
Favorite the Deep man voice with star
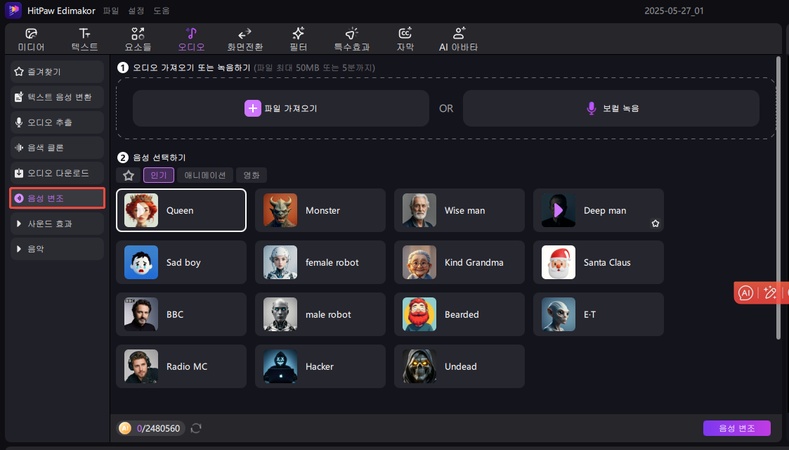click(655, 224)
